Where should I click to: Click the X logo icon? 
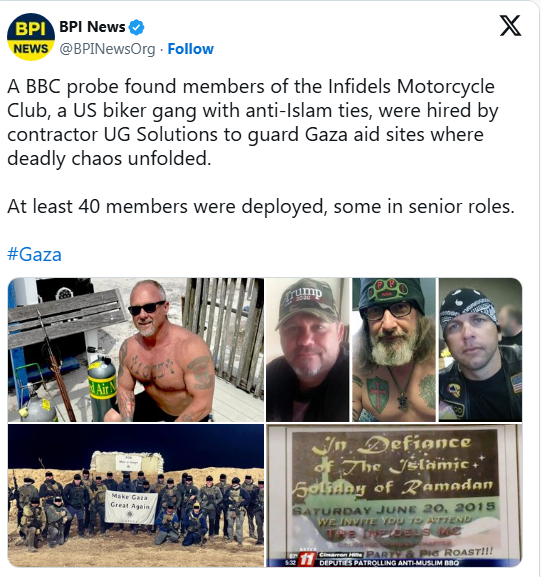tap(510, 26)
